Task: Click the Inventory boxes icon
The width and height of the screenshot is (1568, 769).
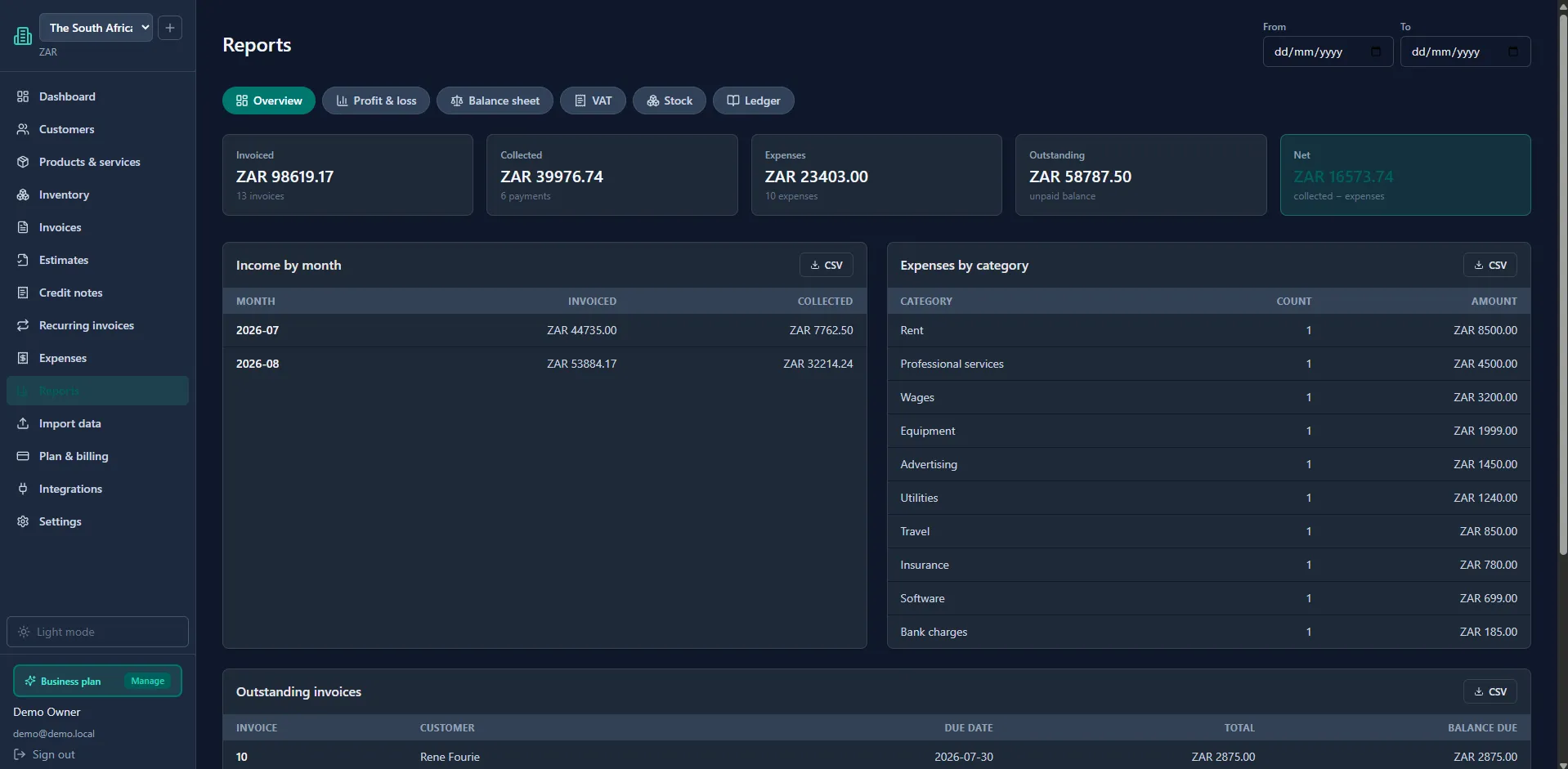Action: 23,194
